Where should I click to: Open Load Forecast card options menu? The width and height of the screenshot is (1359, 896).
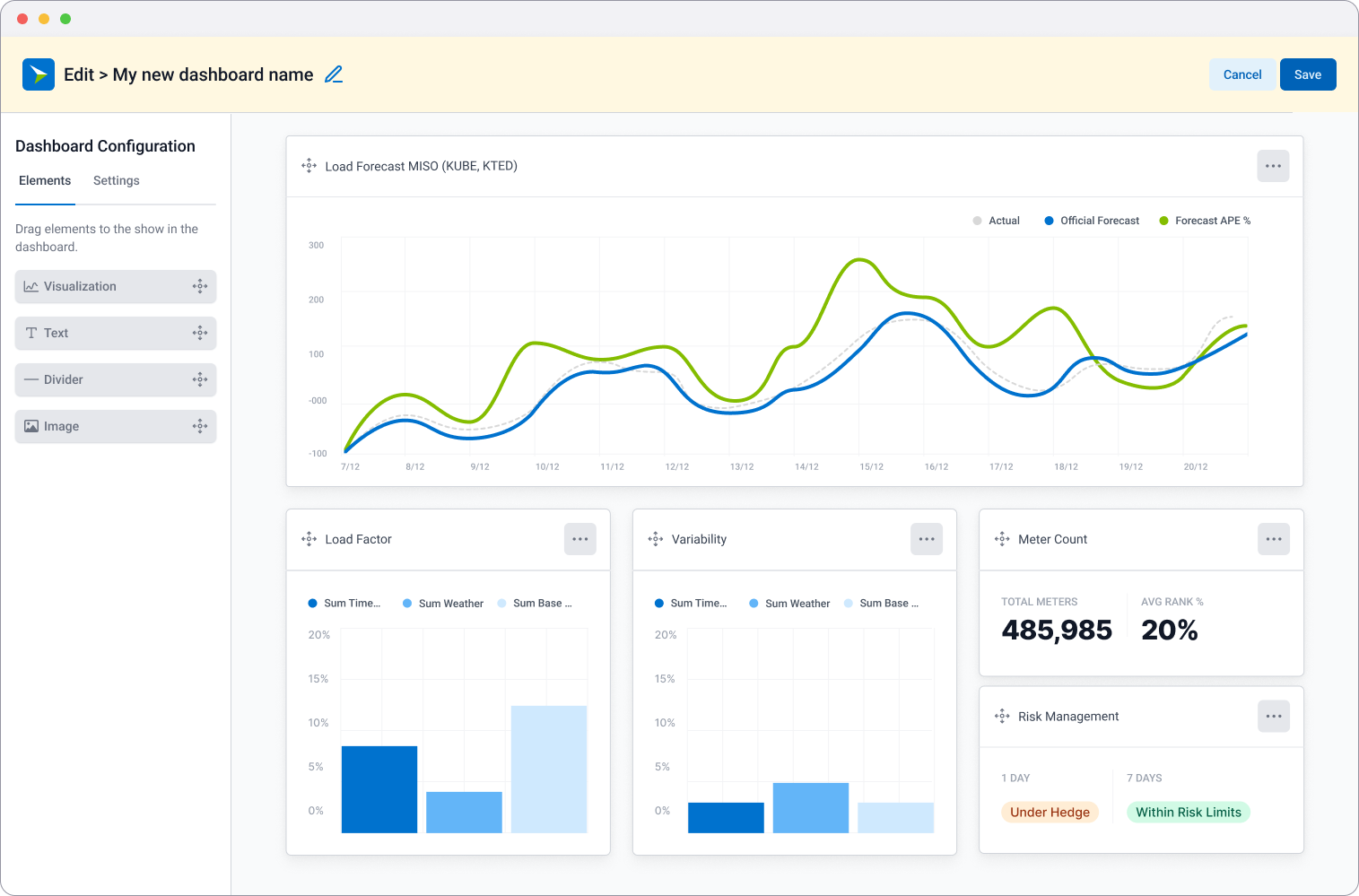[1273, 166]
